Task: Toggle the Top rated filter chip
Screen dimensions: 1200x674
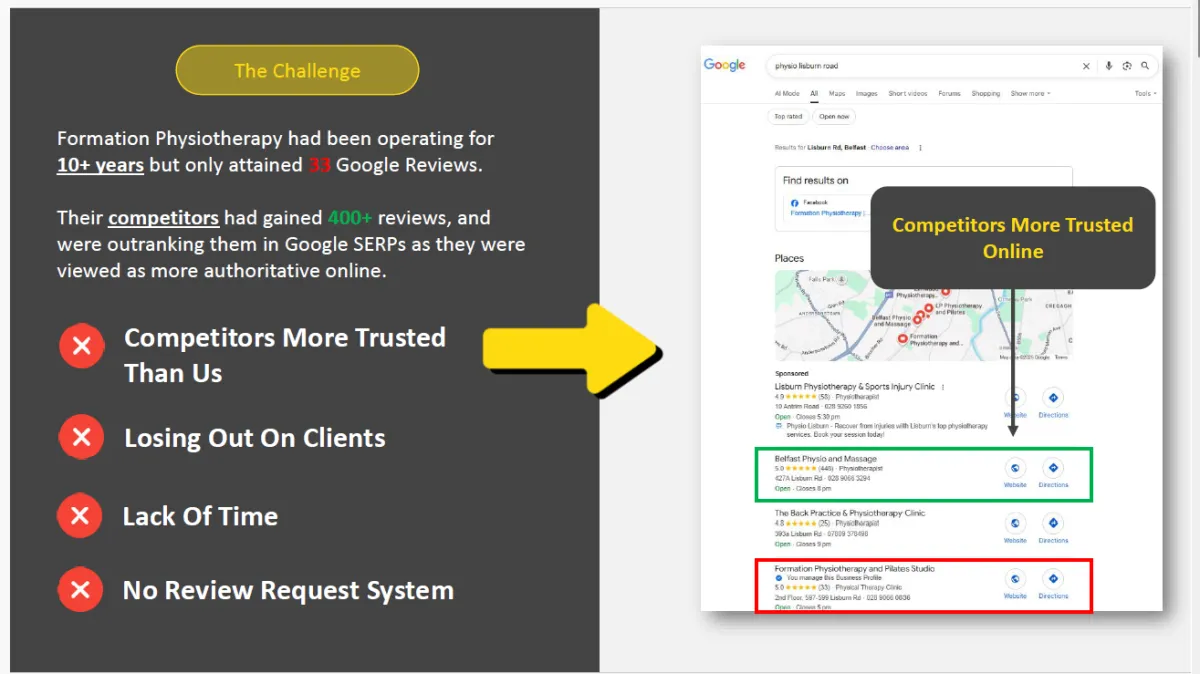Action: coord(788,117)
